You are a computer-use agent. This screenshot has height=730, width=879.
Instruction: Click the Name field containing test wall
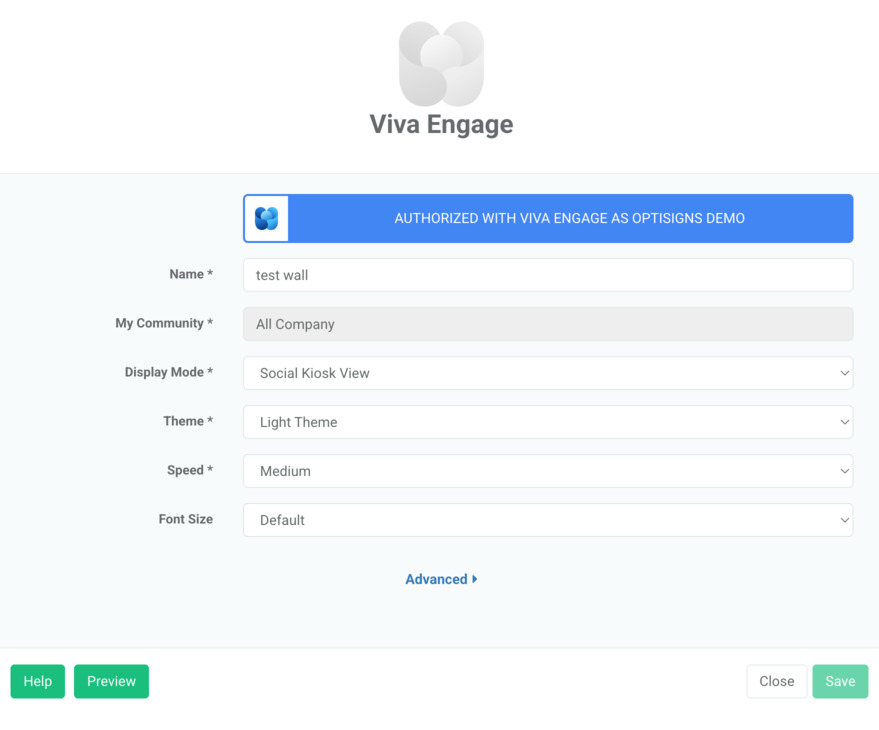(x=548, y=275)
